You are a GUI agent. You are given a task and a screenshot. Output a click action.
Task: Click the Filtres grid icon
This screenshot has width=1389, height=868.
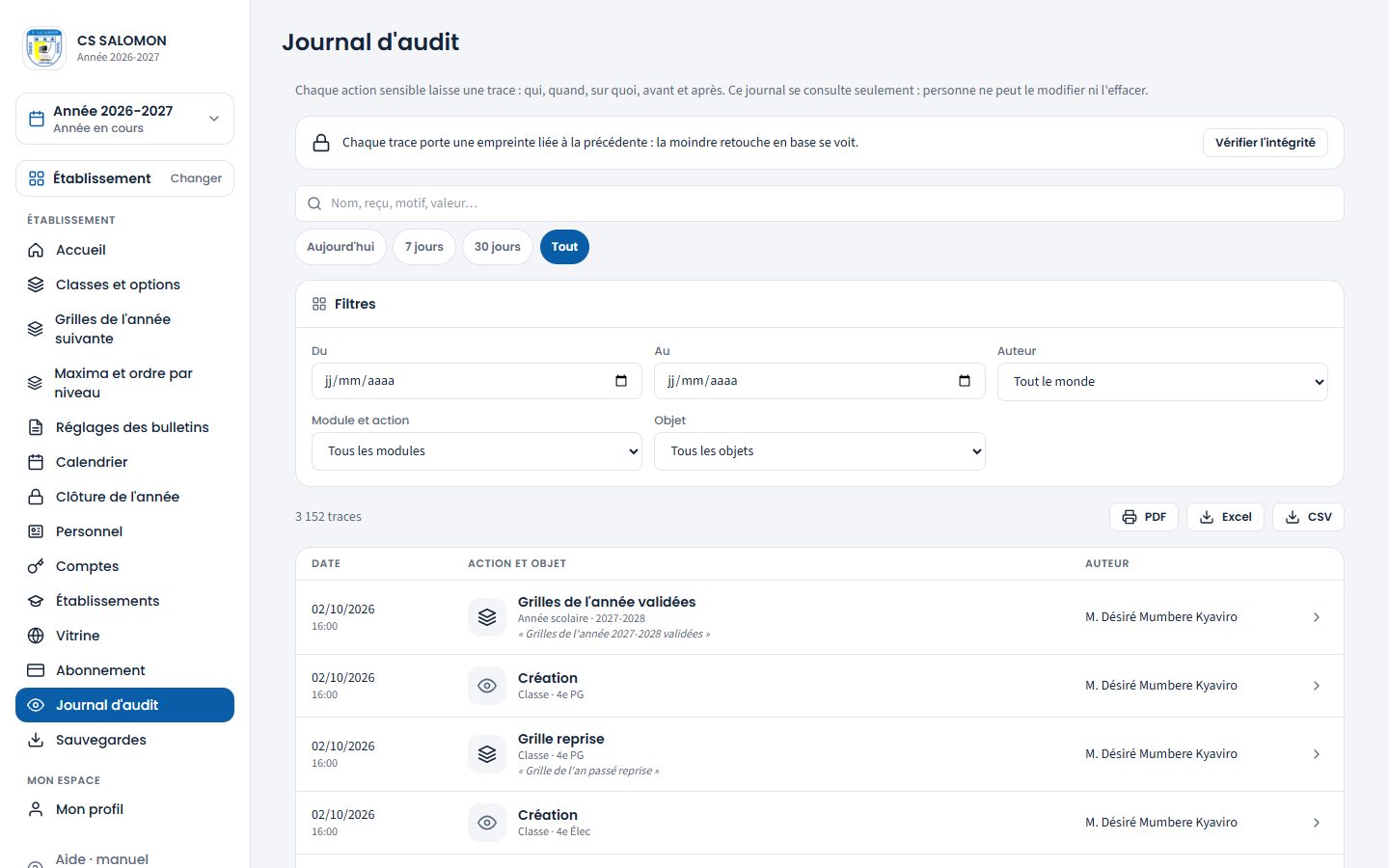click(319, 304)
